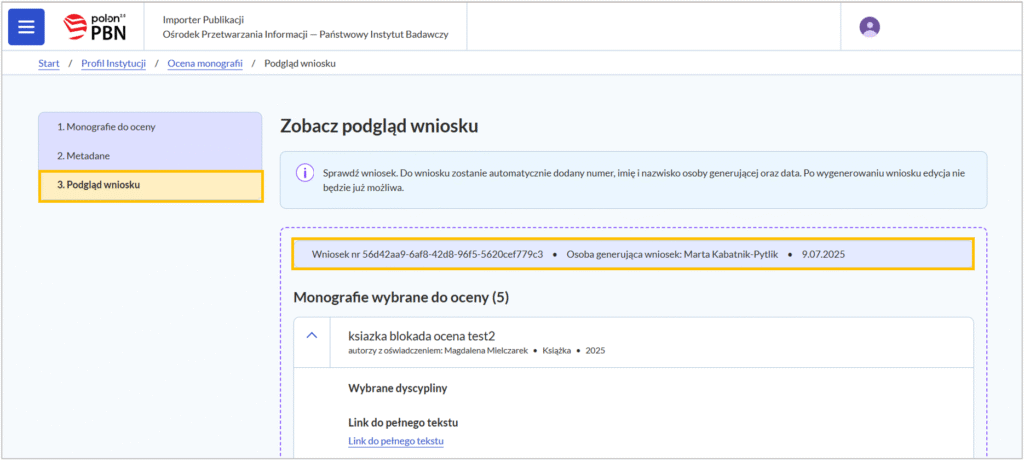Collapse the 'ksiazka blokada ocena test2' monograph

pyautogui.click(x=311, y=336)
